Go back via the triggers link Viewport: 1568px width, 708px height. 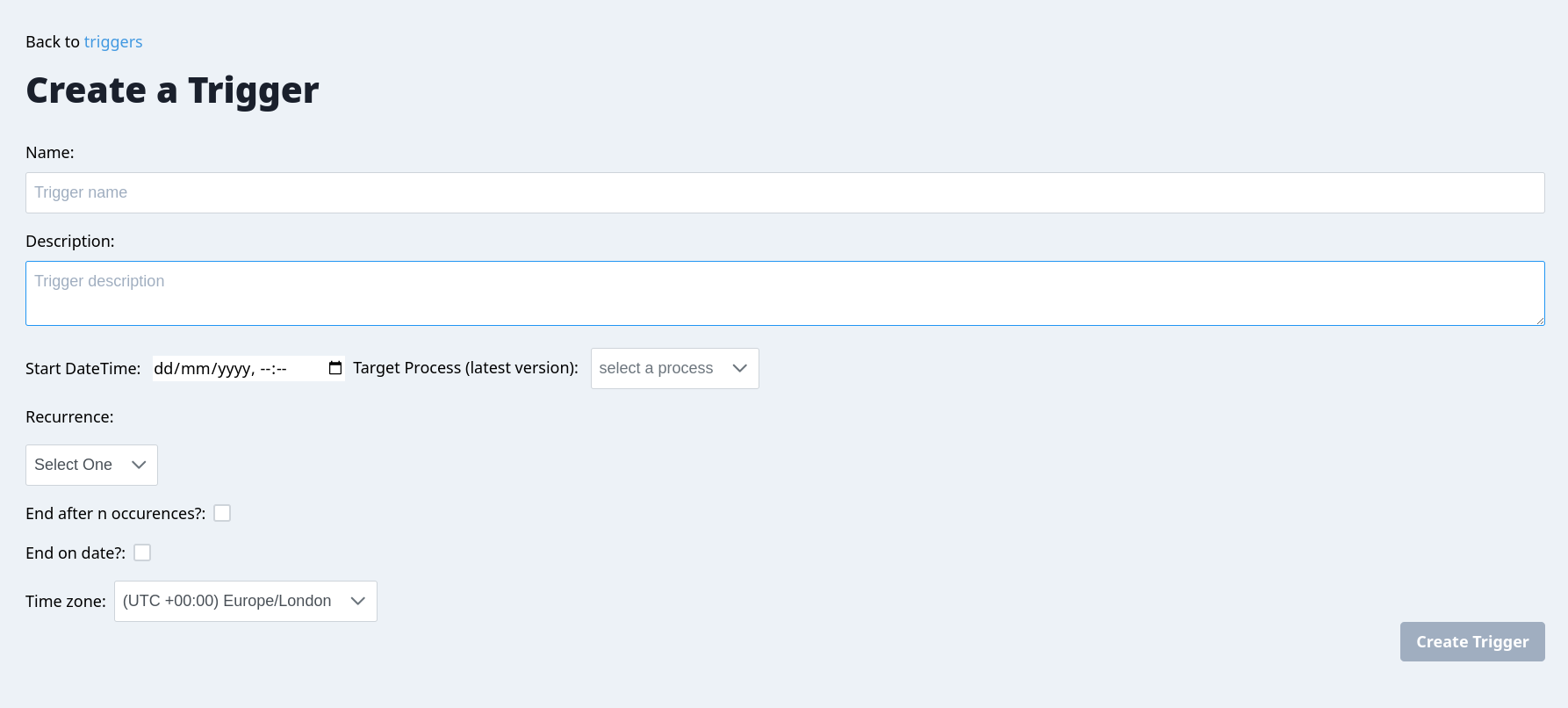pos(113,42)
